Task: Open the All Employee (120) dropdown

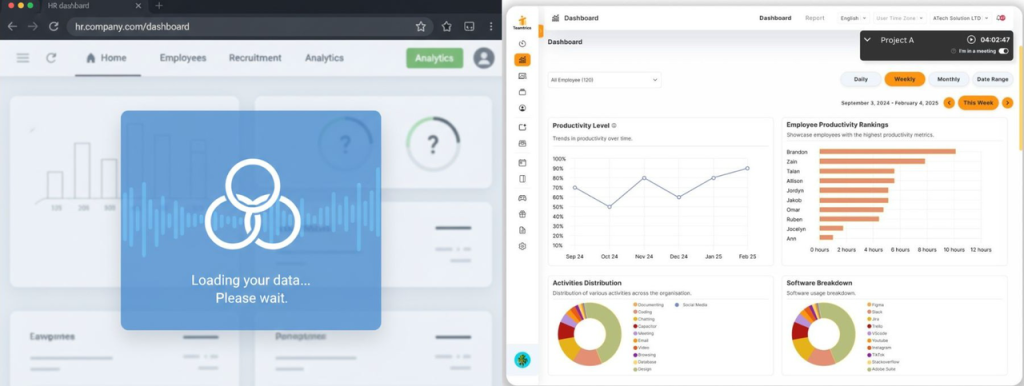Action: point(604,80)
